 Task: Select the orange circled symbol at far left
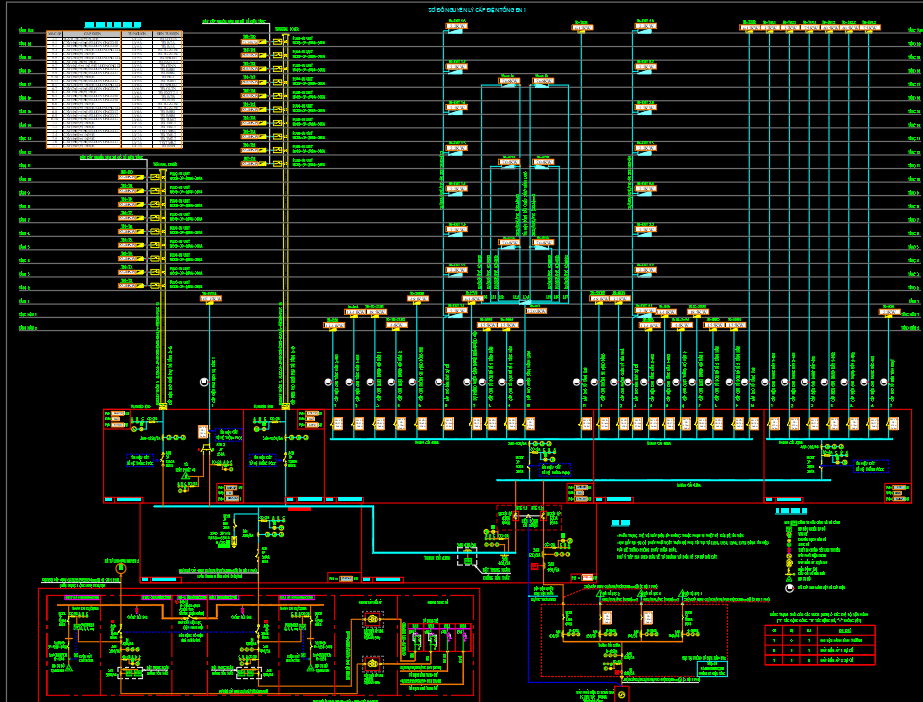coord(121,567)
